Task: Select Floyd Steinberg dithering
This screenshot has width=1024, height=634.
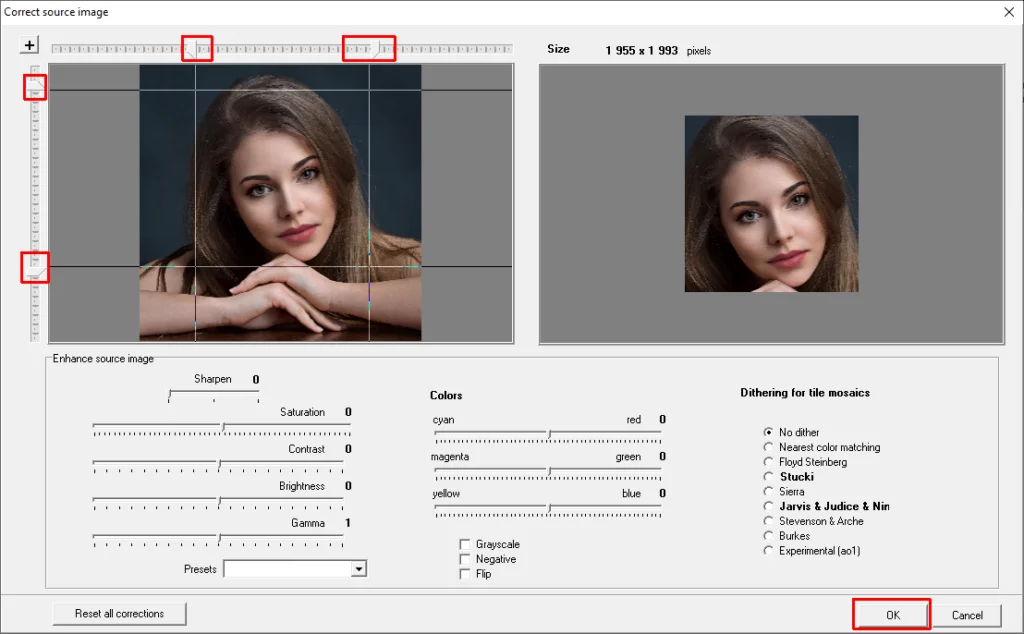Action: 768,462
